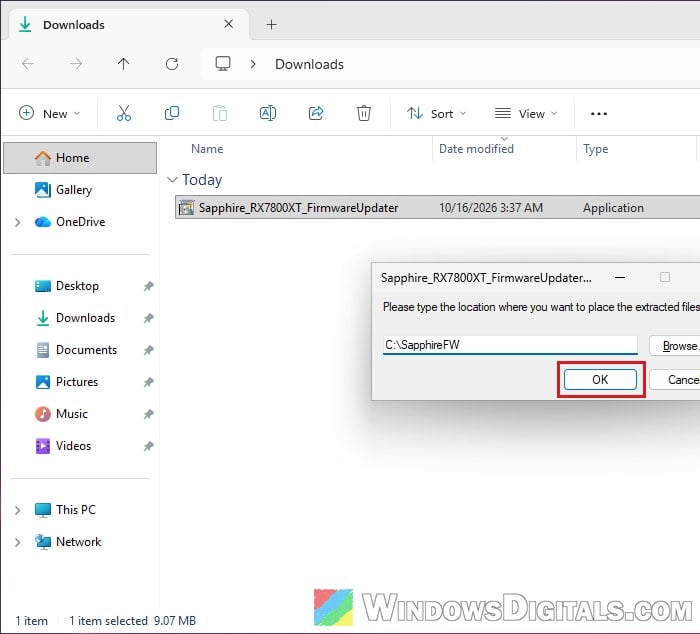Click the 10/16/2026 3:37 AM date cell

491,208
